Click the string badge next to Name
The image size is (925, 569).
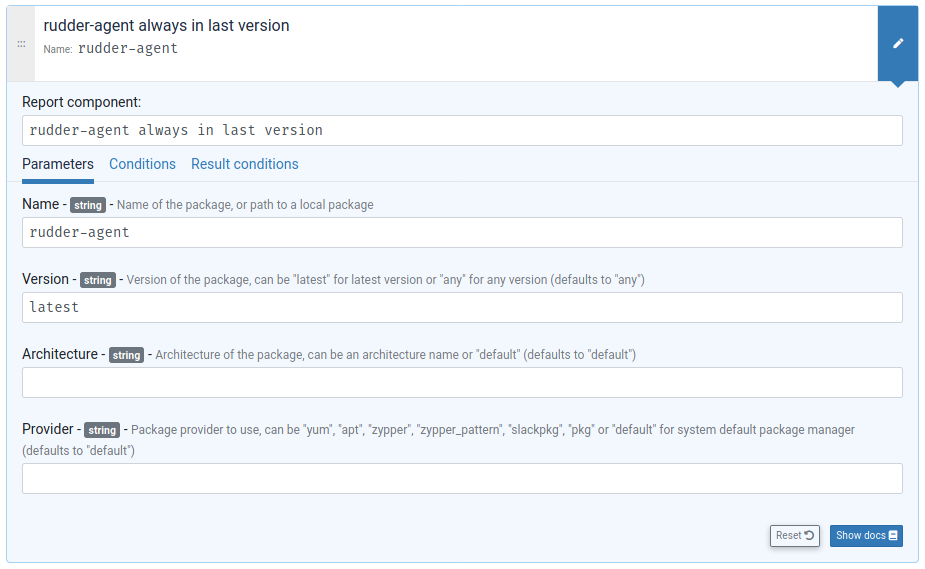[88, 205]
